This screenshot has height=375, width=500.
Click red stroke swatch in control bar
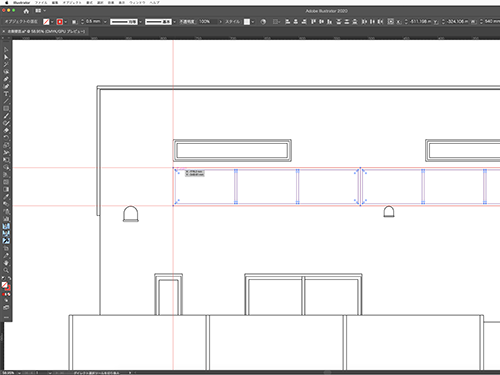(60, 22)
